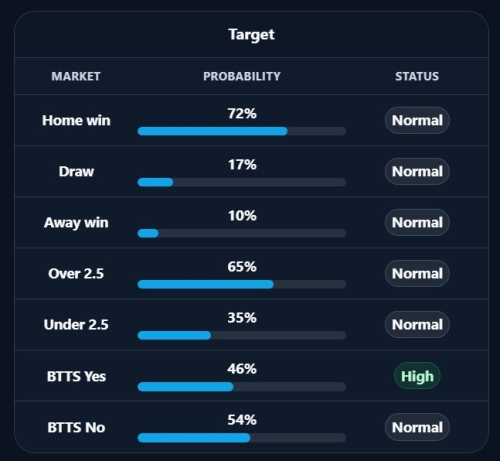Sort by the MARKET column header

point(76,76)
